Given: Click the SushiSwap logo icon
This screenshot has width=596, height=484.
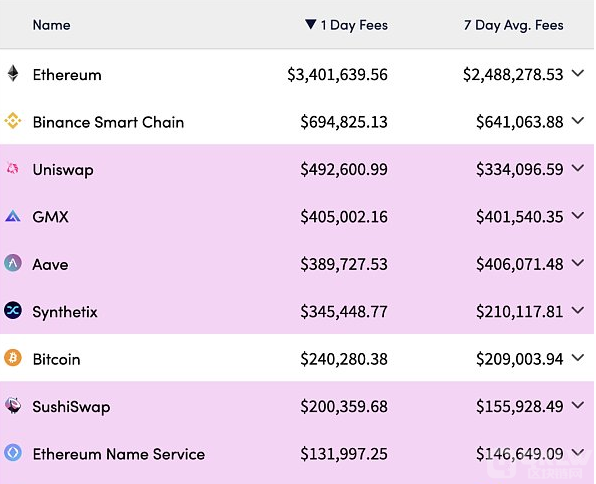Looking at the screenshot, I should pos(13,405).
